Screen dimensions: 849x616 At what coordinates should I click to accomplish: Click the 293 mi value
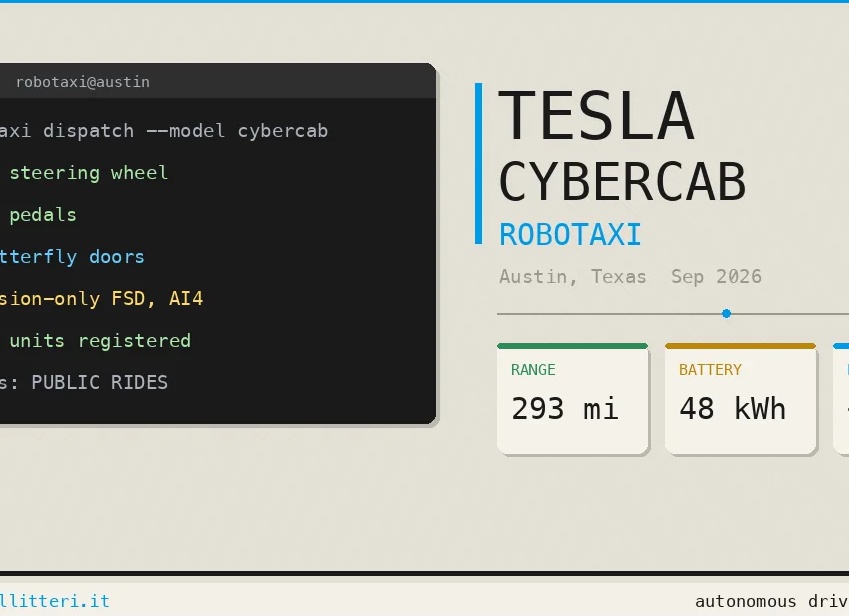point(565,409)
